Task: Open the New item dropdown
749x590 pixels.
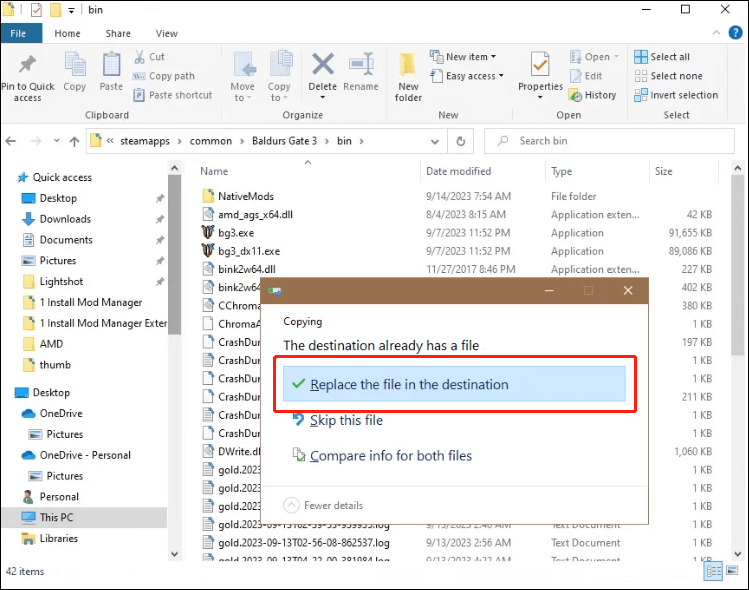Action: 463,57
